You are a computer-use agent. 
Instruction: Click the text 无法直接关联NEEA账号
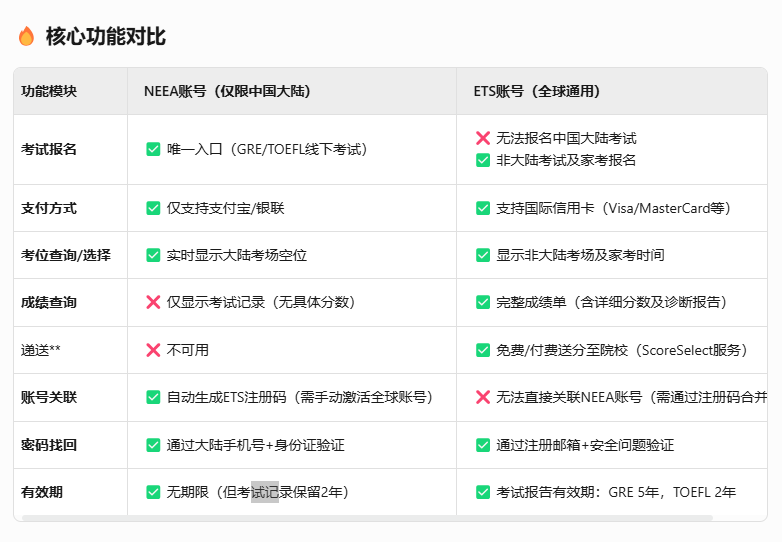tap(569, 397)
